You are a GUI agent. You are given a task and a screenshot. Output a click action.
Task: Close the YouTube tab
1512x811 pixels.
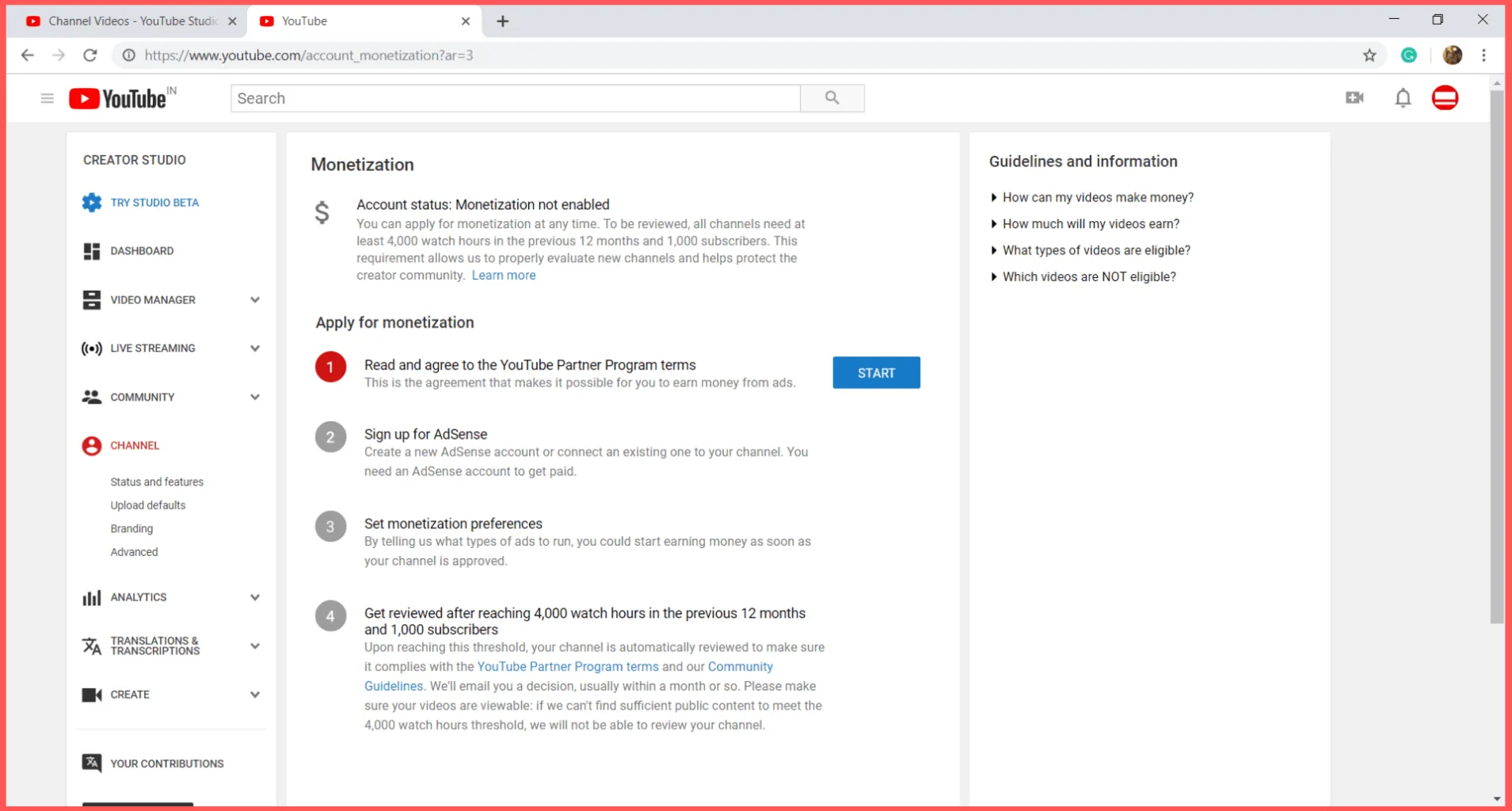pyautogui.click(x=466, y=21)
